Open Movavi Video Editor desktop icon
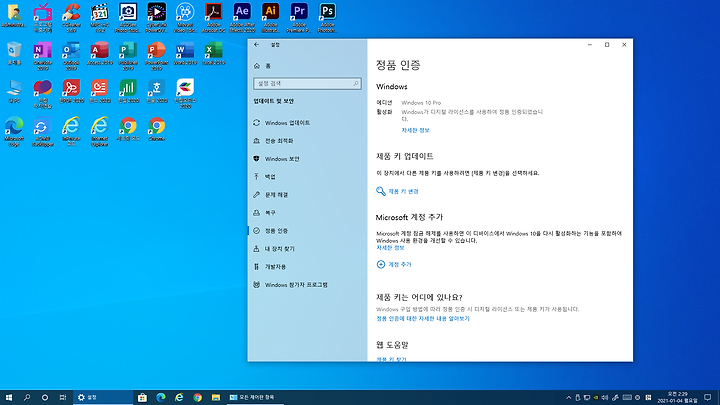Image resolution: width=720 pixels, height=405 pixels. (x=185, y=18)
